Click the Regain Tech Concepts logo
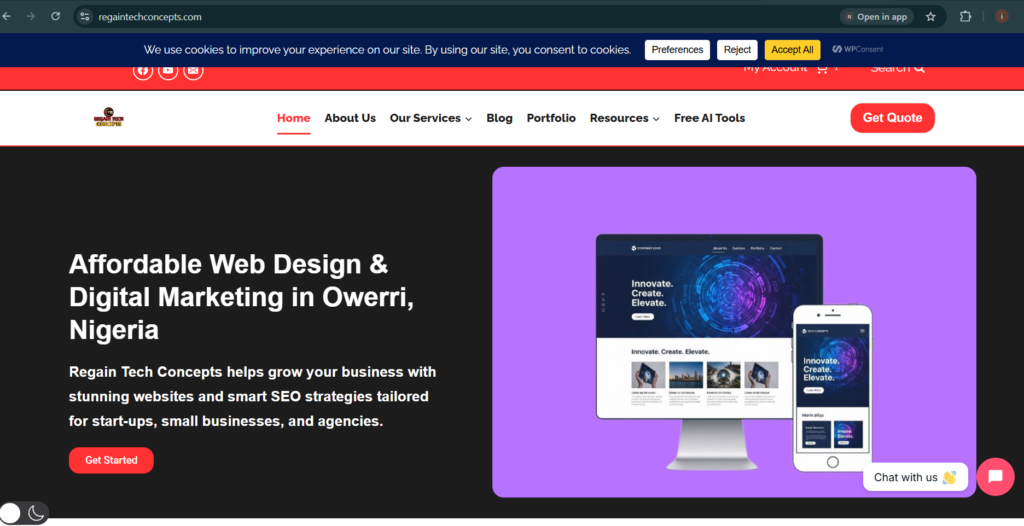The width and height of the screenshot is (1024, 526). tap(108, 118)
